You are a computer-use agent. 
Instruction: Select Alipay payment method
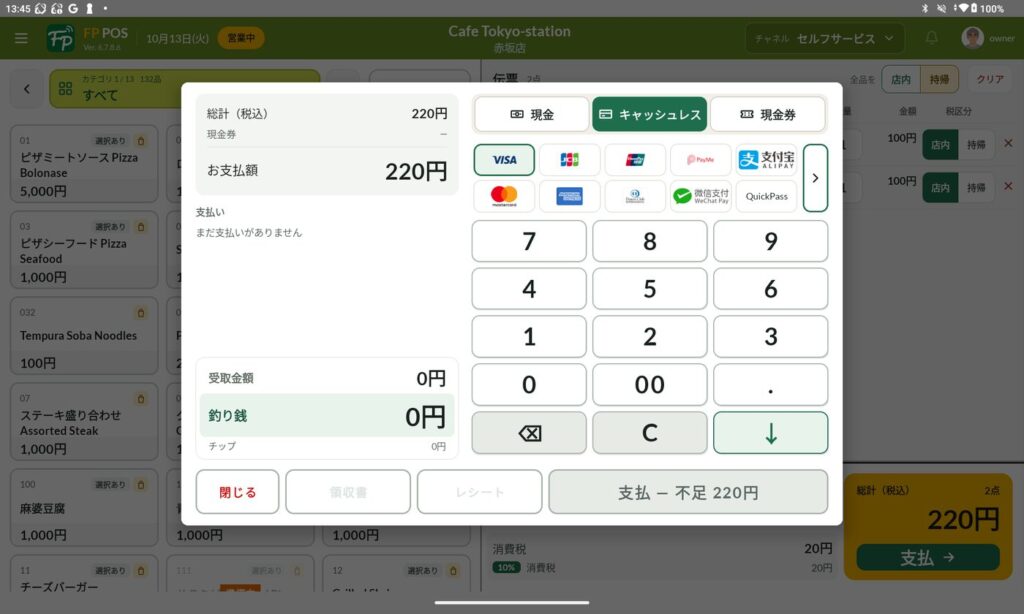[x=767, y=159]
